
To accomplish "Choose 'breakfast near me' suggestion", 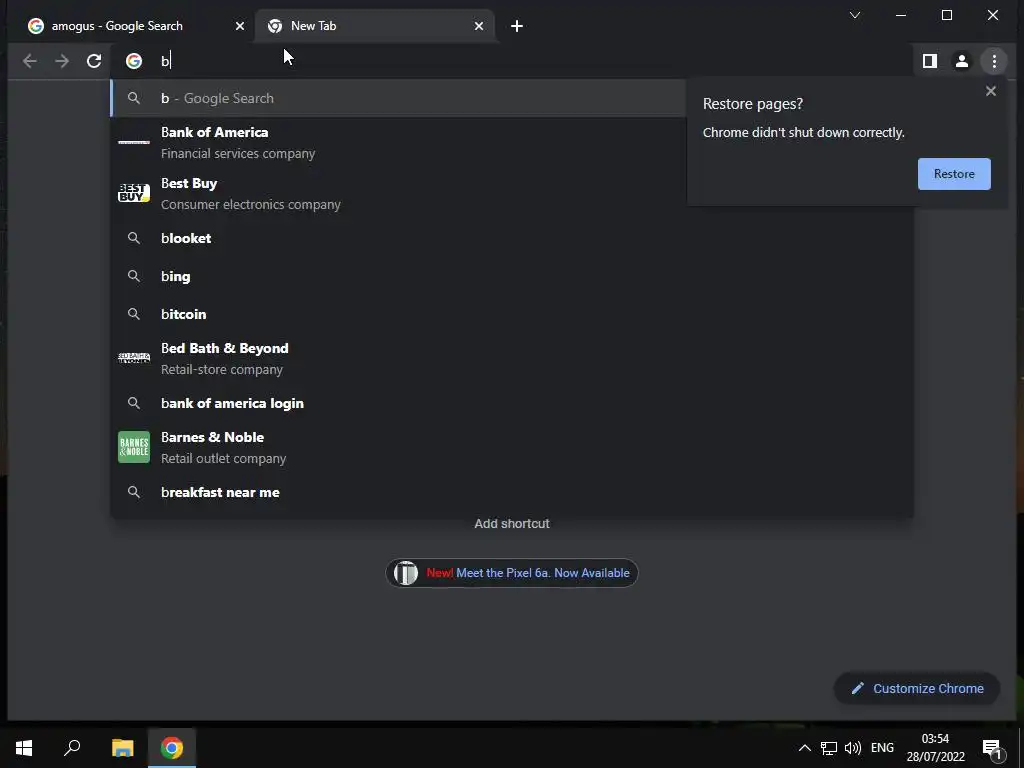I will click(512, 492).
